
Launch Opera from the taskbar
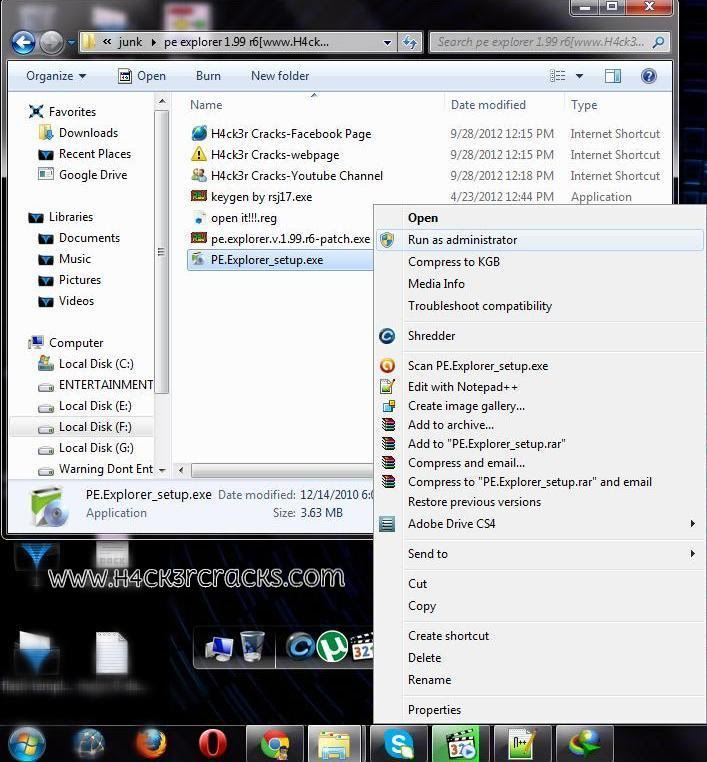coord(212,744)
